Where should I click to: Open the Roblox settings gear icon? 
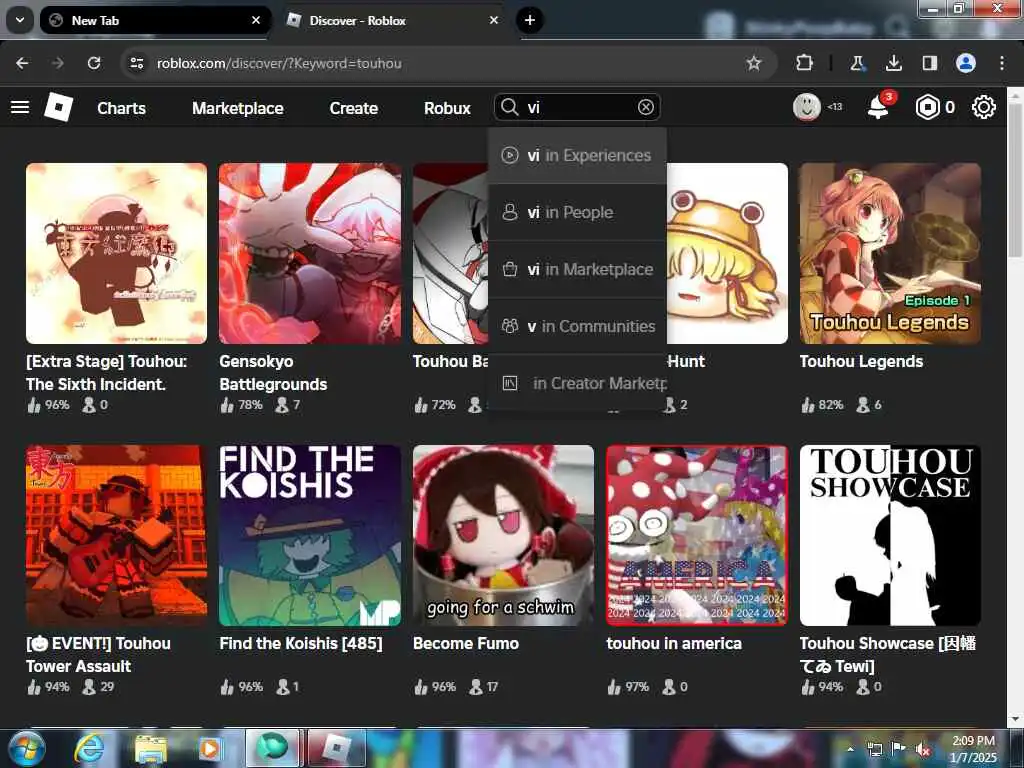(x=984, y=107)
